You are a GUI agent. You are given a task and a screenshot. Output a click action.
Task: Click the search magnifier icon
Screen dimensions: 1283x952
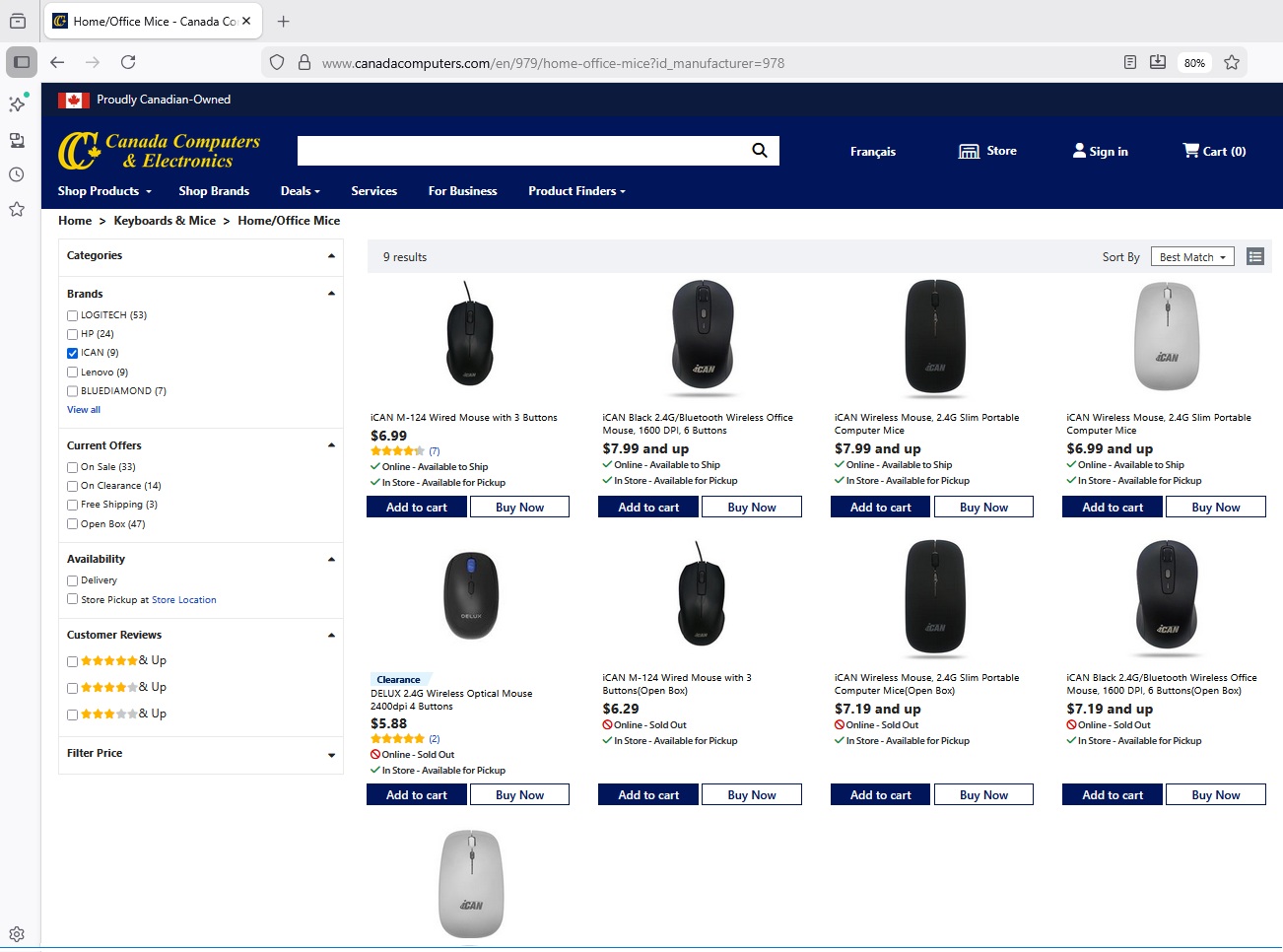(x=759, y=151)
